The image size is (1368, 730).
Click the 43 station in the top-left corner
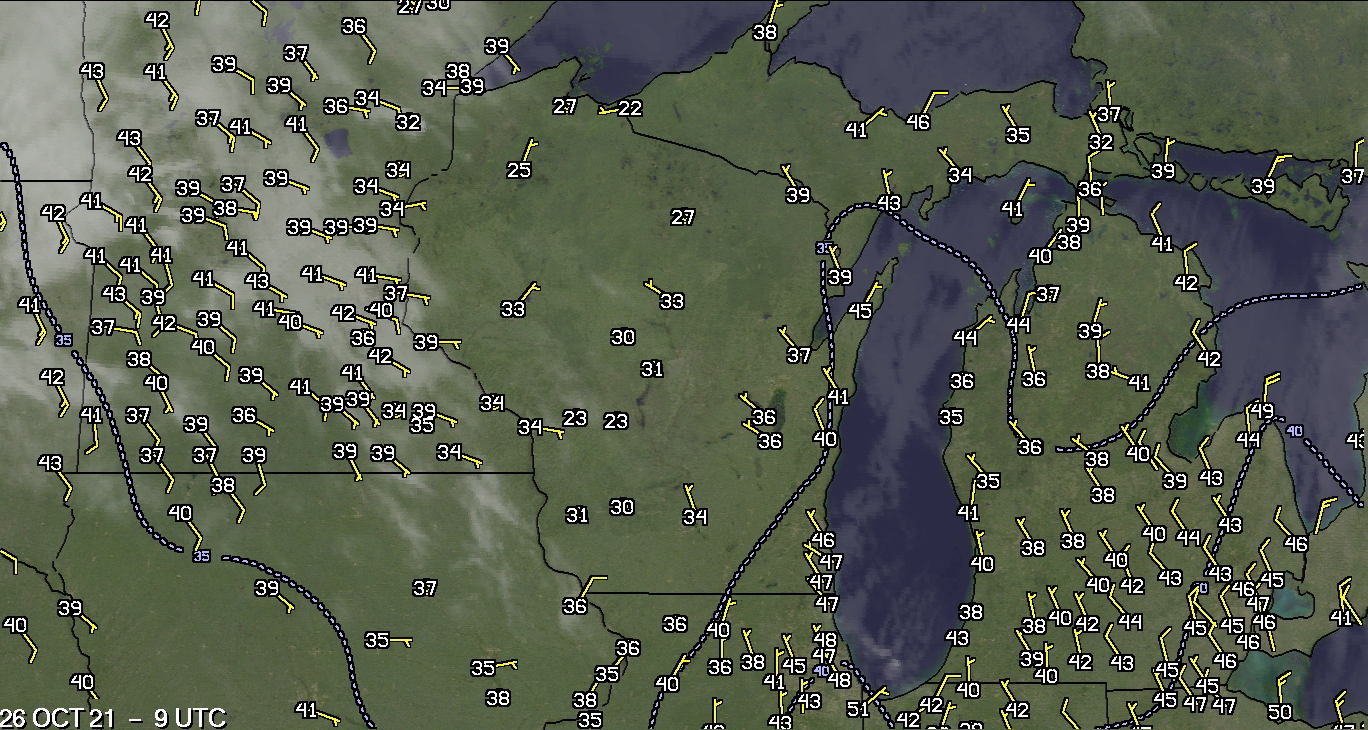click(92, 72)
